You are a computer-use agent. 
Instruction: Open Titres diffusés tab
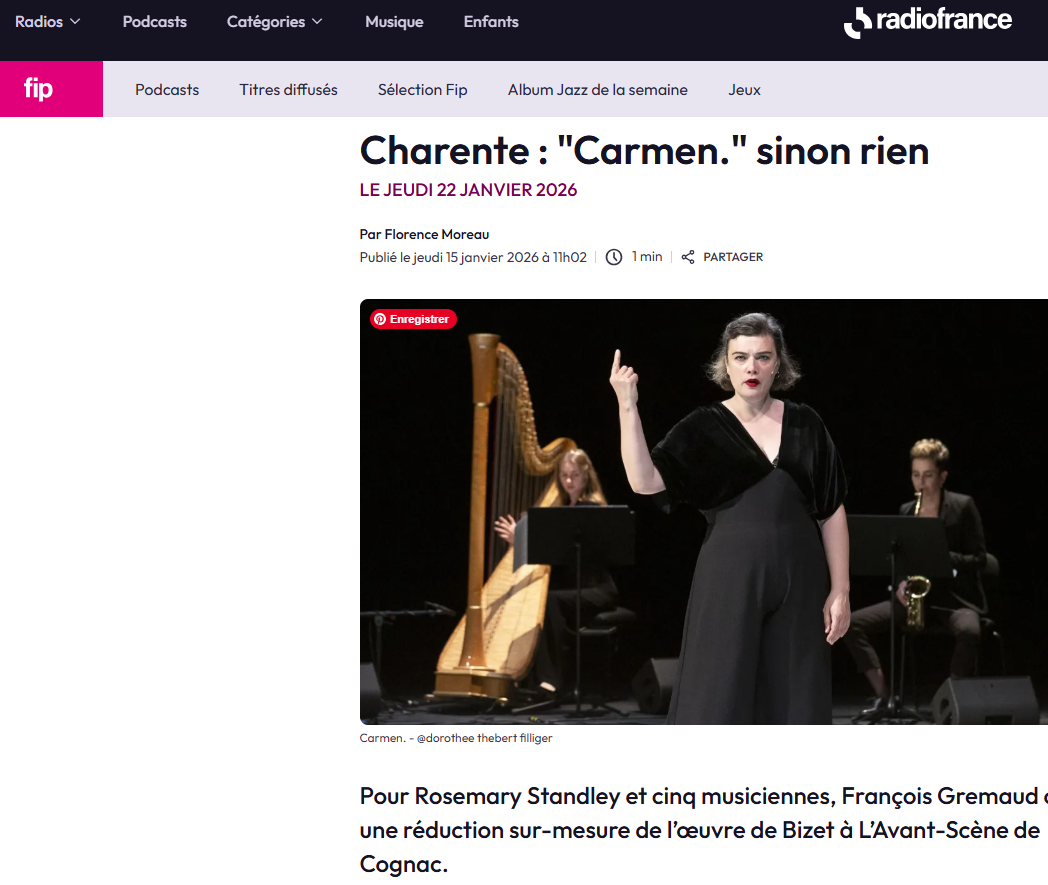pyautogui.click(x=289, y=90)
